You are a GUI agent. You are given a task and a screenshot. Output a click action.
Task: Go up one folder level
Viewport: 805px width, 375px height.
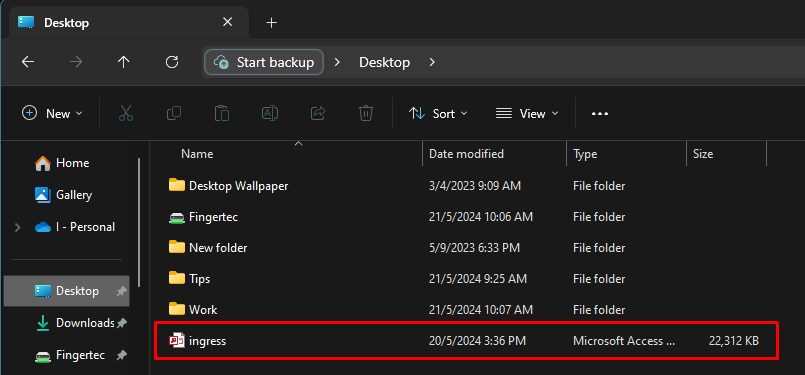123,62
